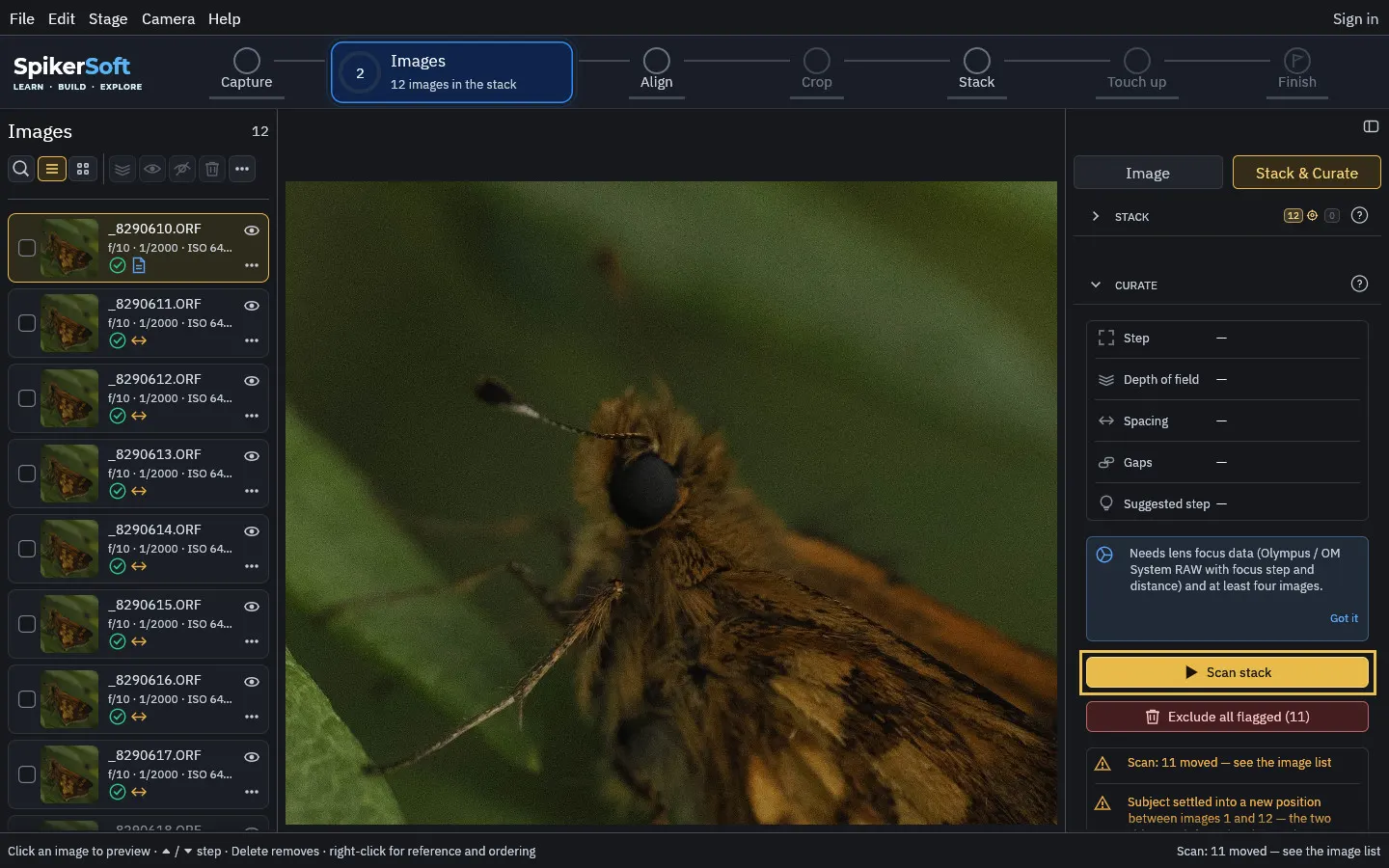Open help for the STACK section

[1359, 216]
